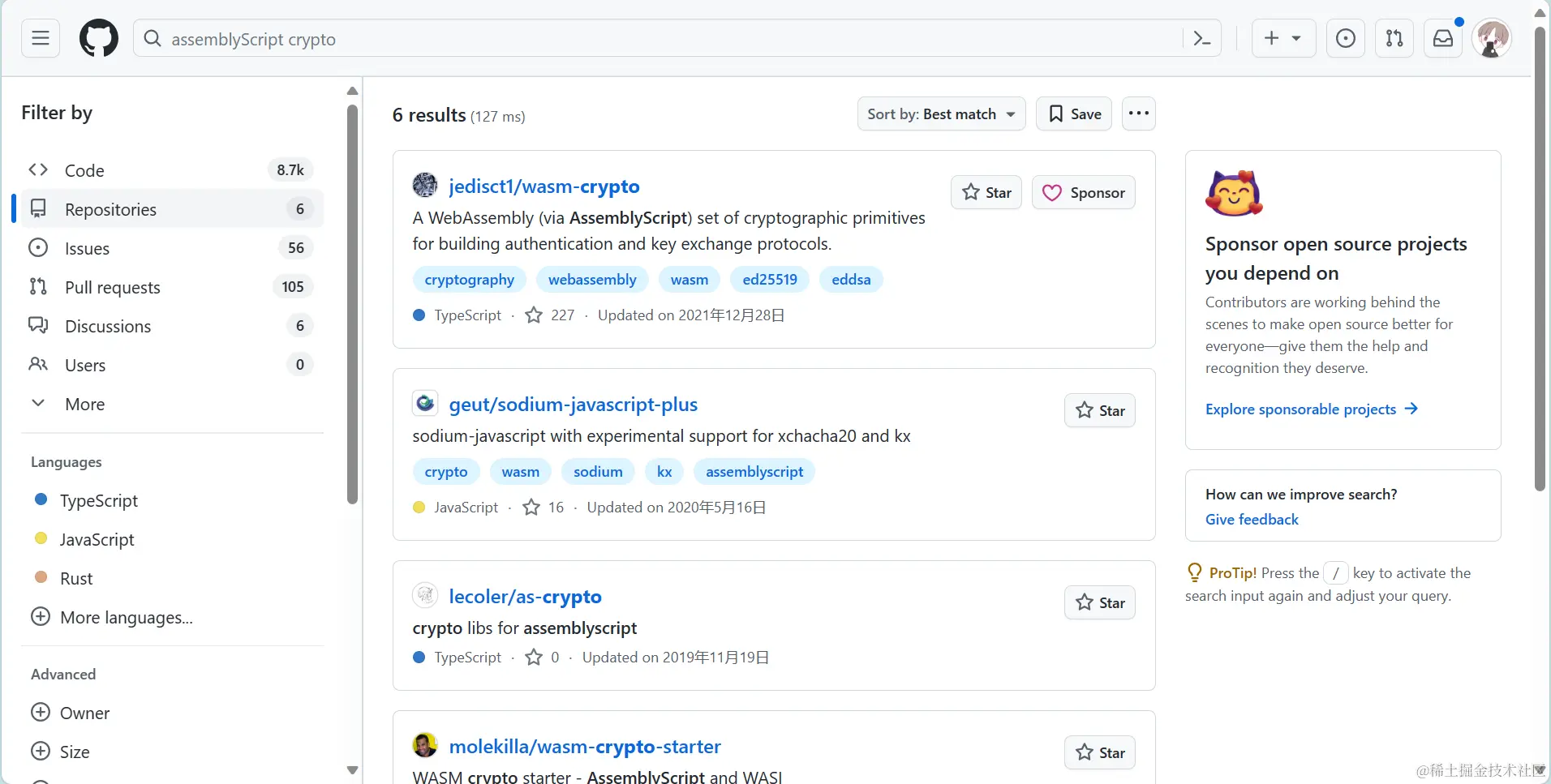Image resolution: width=1551 pixels, height=784 pixels.
Task: Star the jedisct1/wasm-crypto repository
Action: pyautogui.click(x=986, y=192)
